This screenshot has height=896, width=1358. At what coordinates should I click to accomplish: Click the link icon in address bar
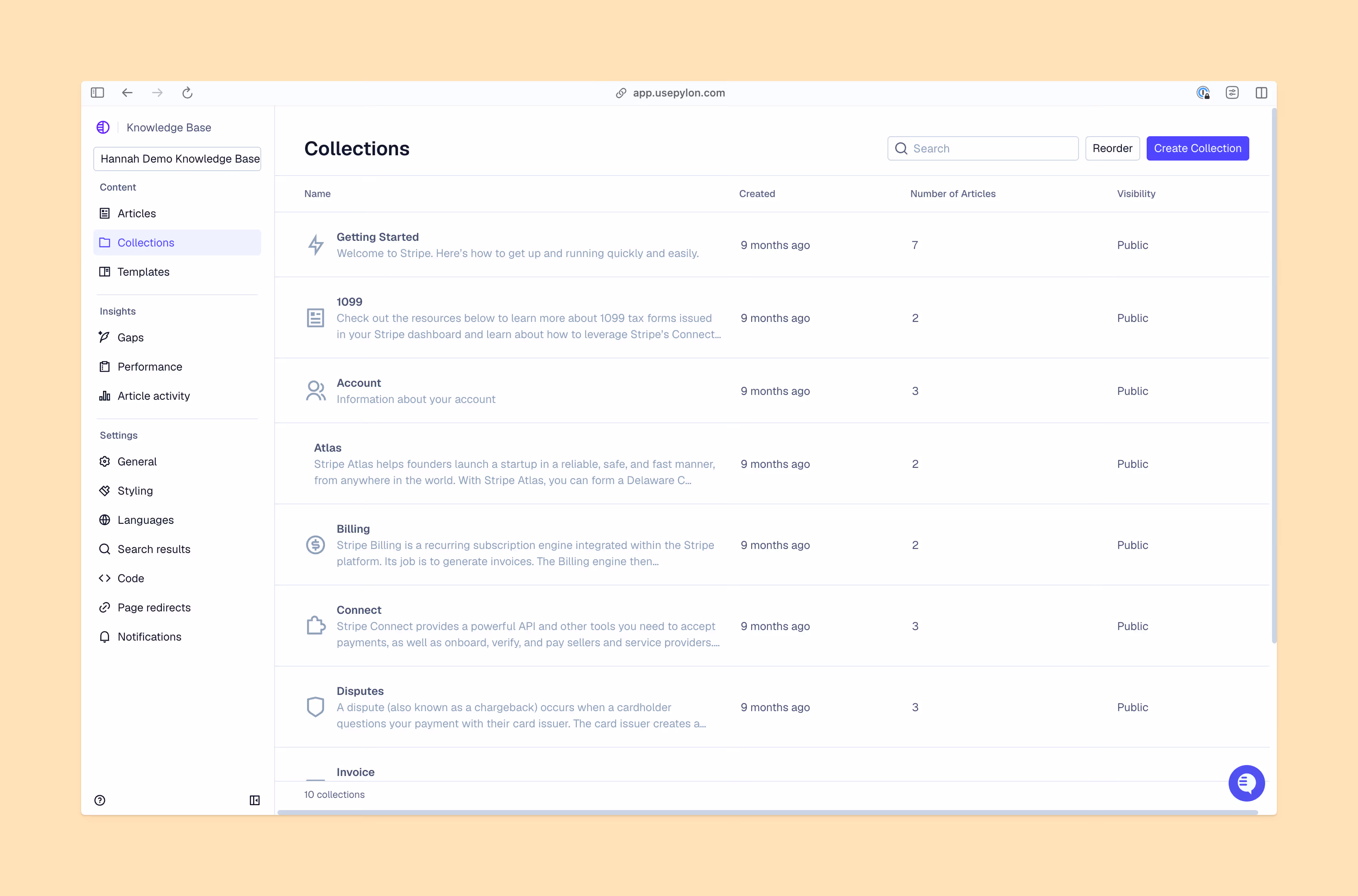[x=621, y=93]
